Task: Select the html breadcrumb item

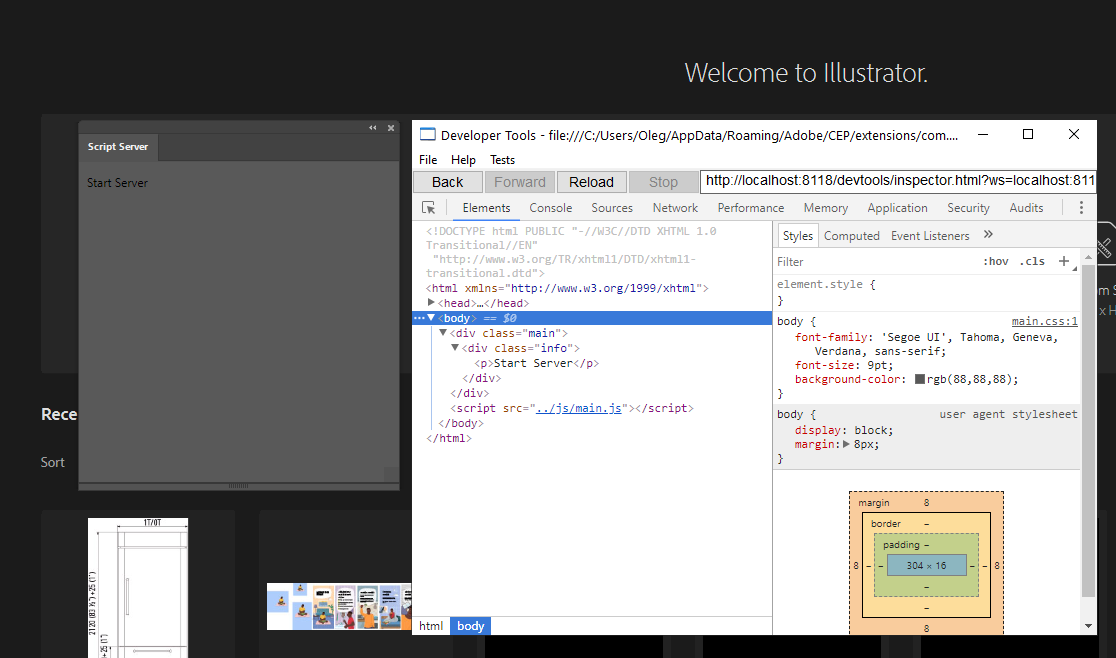Action: 431,626
